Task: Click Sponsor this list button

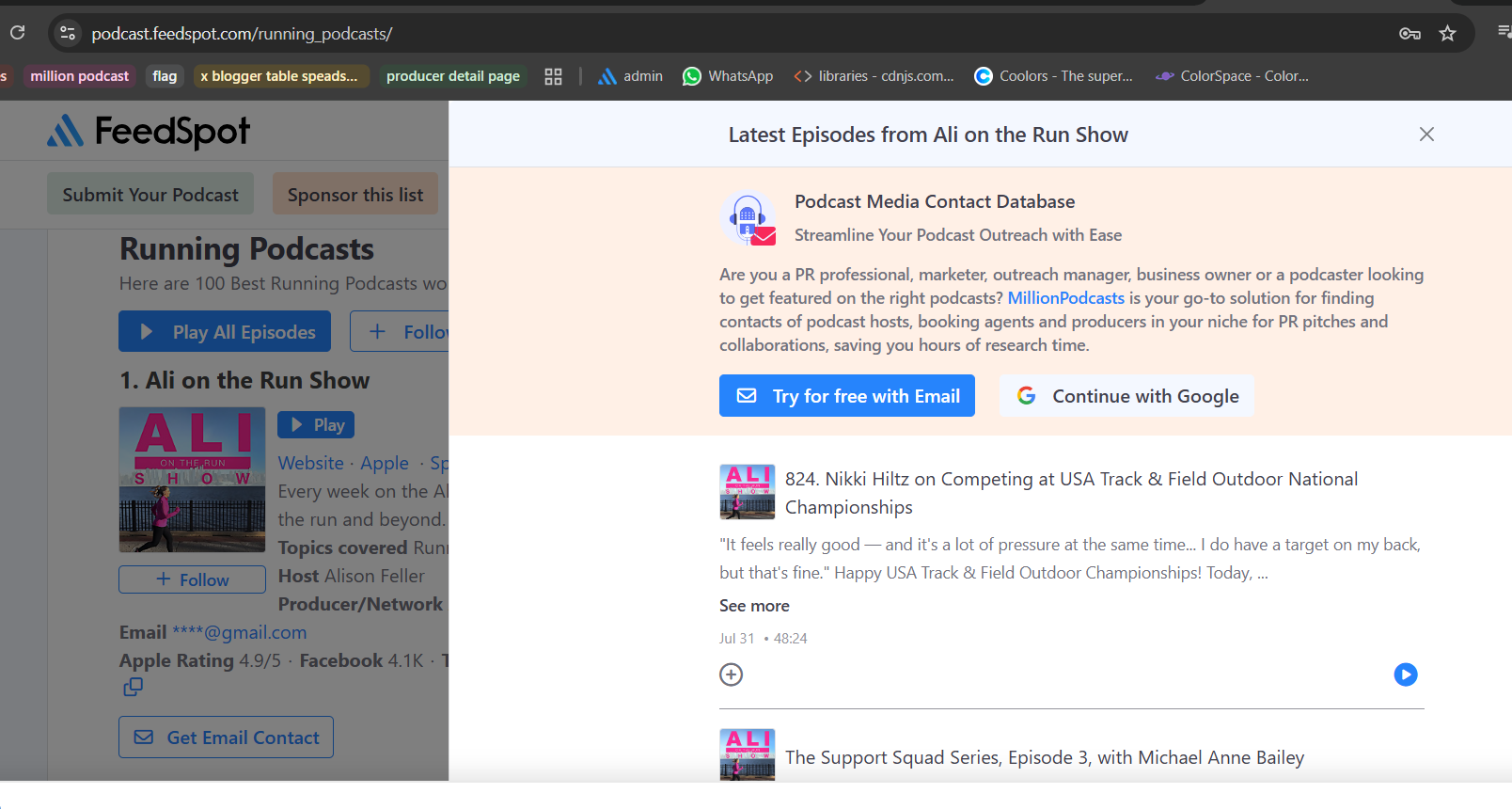Action: (x=355, y=195)
